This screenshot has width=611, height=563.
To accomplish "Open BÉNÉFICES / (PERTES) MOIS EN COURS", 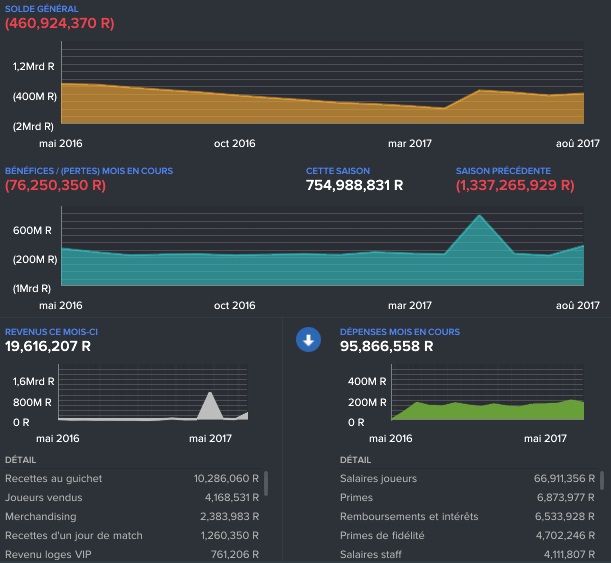I will point(89,171).
